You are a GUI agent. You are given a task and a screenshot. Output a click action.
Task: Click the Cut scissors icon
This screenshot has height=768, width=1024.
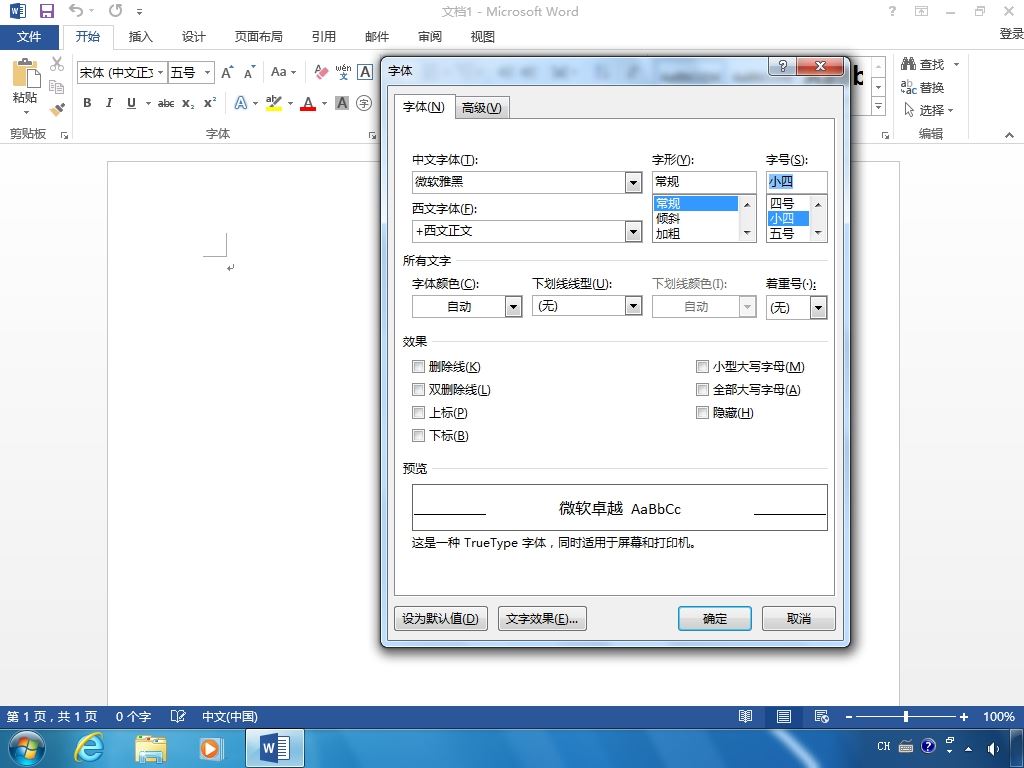[57, 64]
